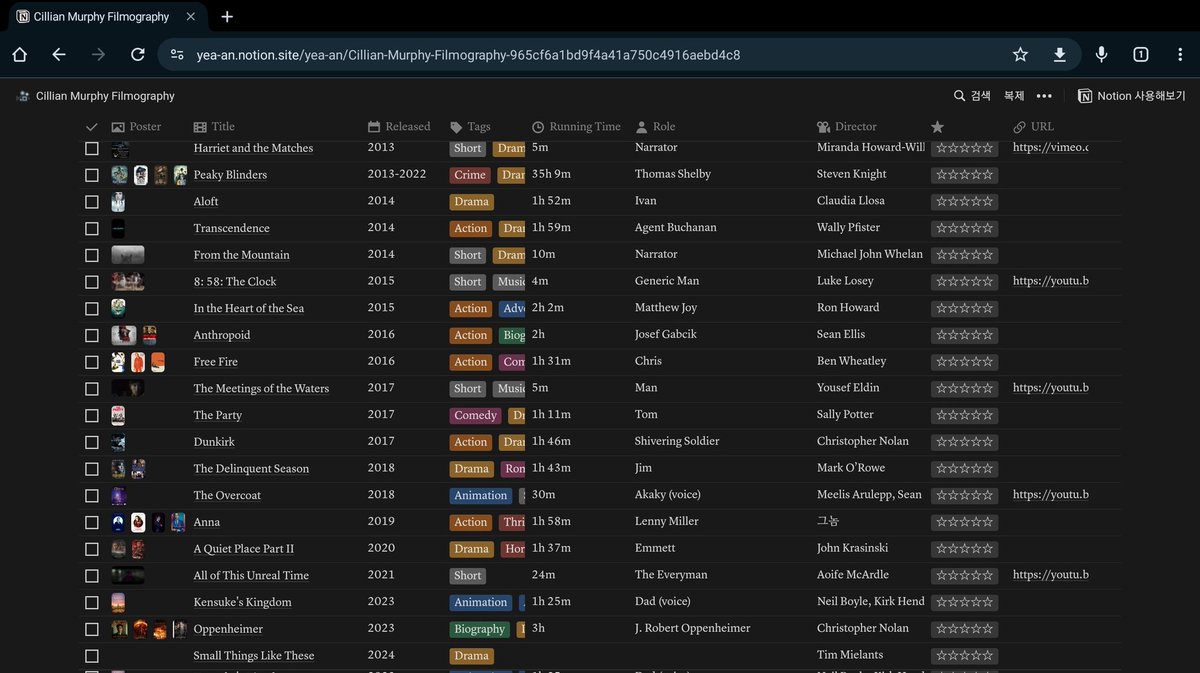Check the Dunkirk row checkbox
Image resolution: width=1200 pixels, height=673 pixels.
92,442
